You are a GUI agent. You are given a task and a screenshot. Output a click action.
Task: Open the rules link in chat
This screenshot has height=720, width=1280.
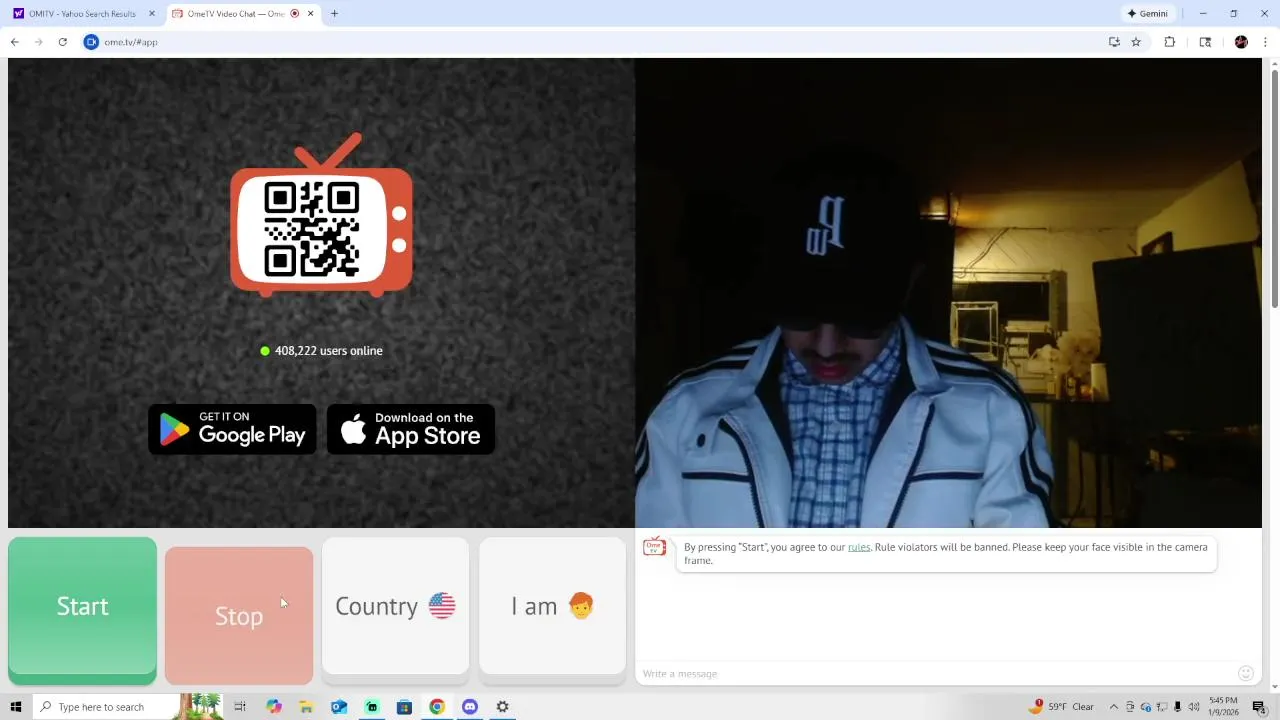point(859,547)
